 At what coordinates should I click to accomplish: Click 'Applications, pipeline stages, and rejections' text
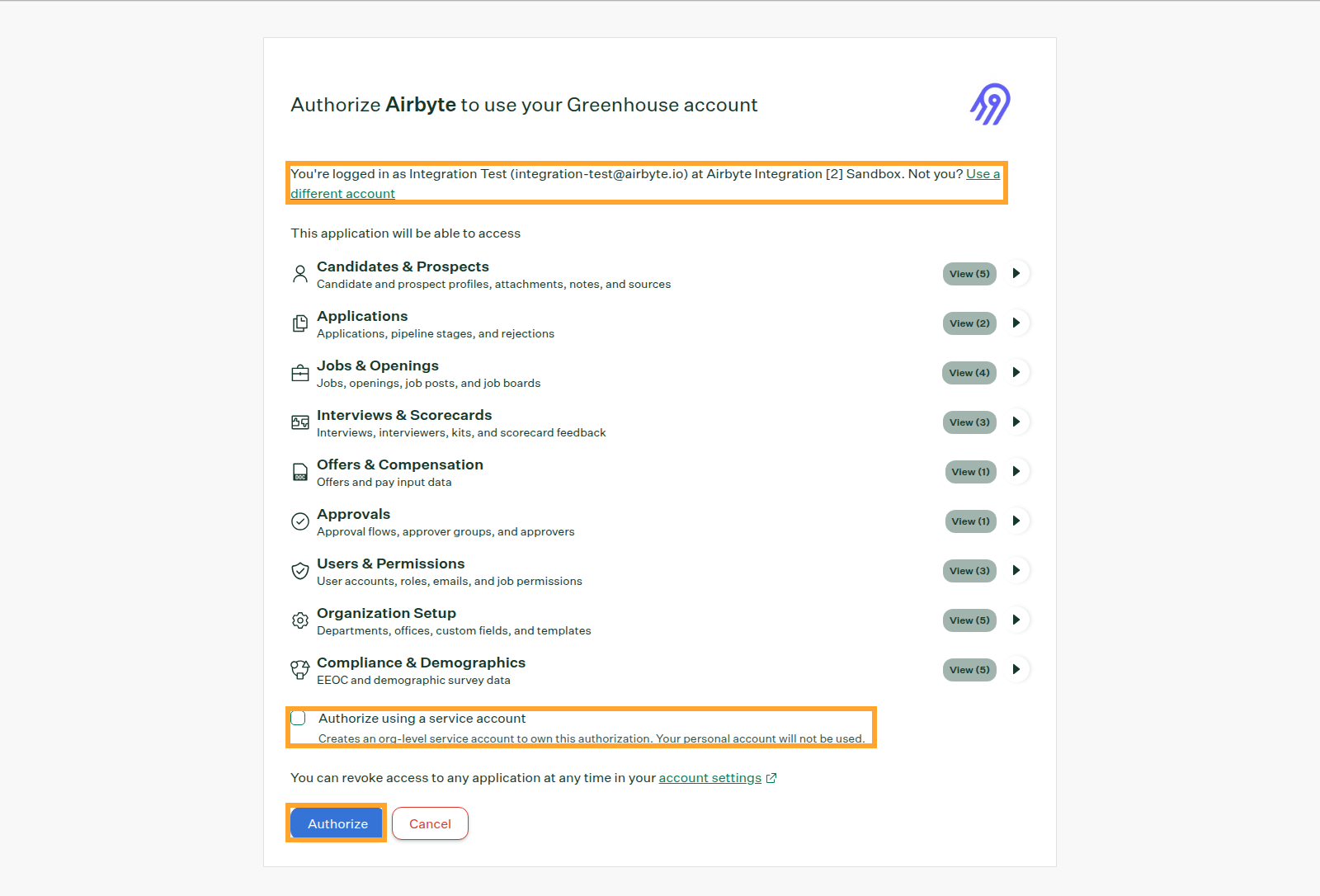click(x=436, y=333)
